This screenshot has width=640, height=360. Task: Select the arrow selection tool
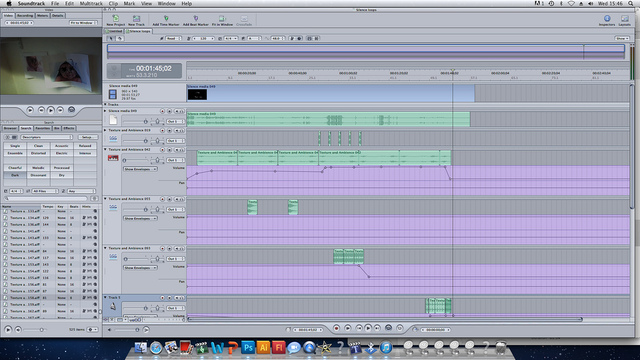(111, 38)
